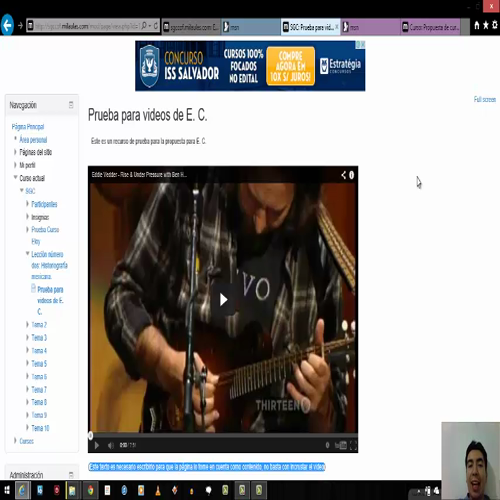Toggle video fullscreen icon

pos(353,445)
